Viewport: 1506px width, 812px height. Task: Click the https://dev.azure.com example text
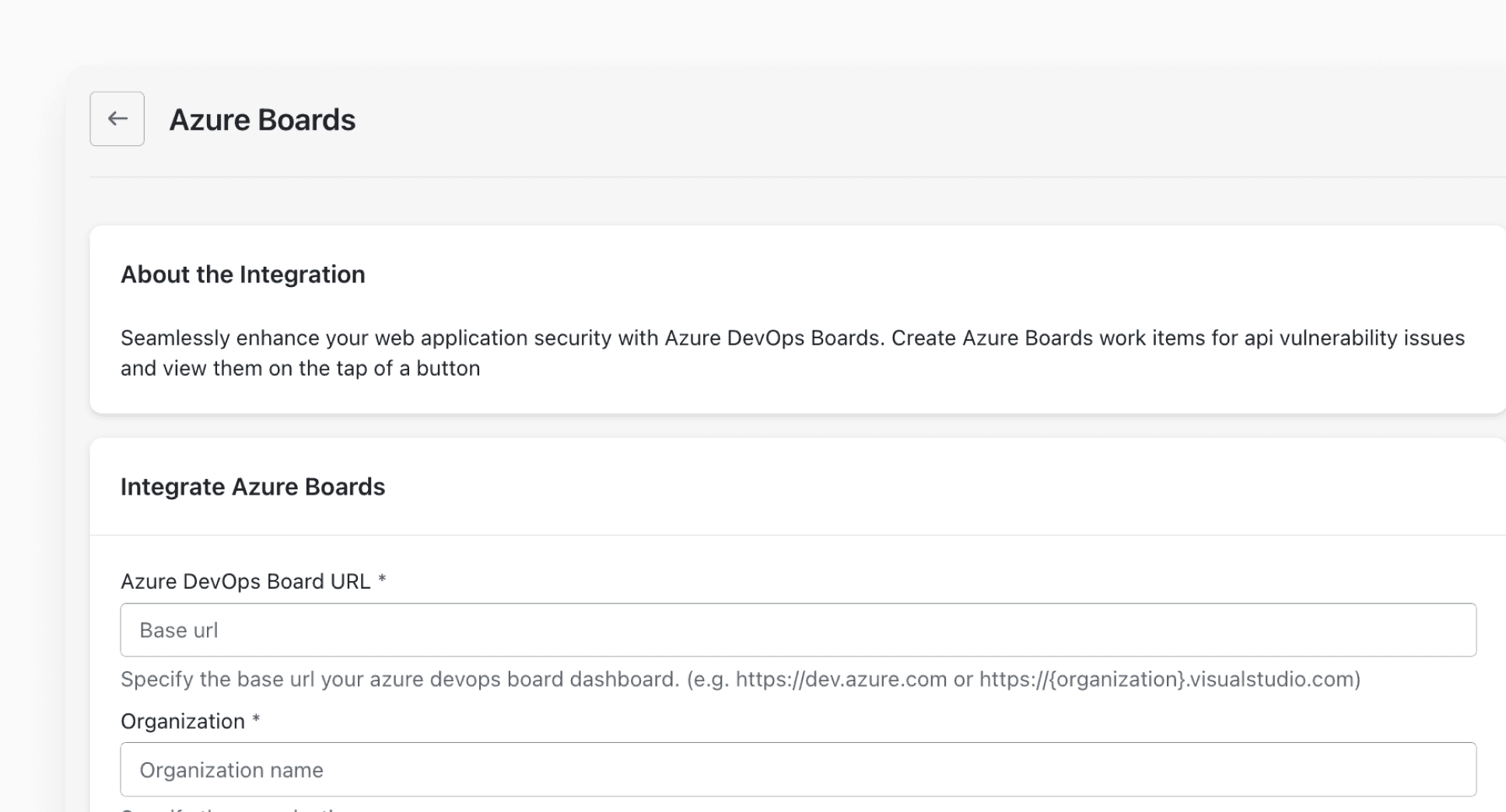[x=841, y=680]
